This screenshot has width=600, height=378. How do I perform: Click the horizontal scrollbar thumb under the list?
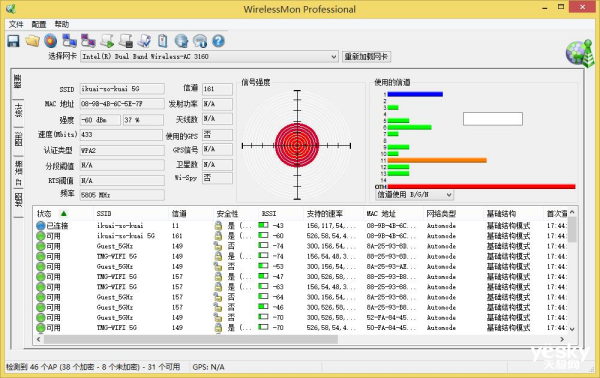coord(191,339)
